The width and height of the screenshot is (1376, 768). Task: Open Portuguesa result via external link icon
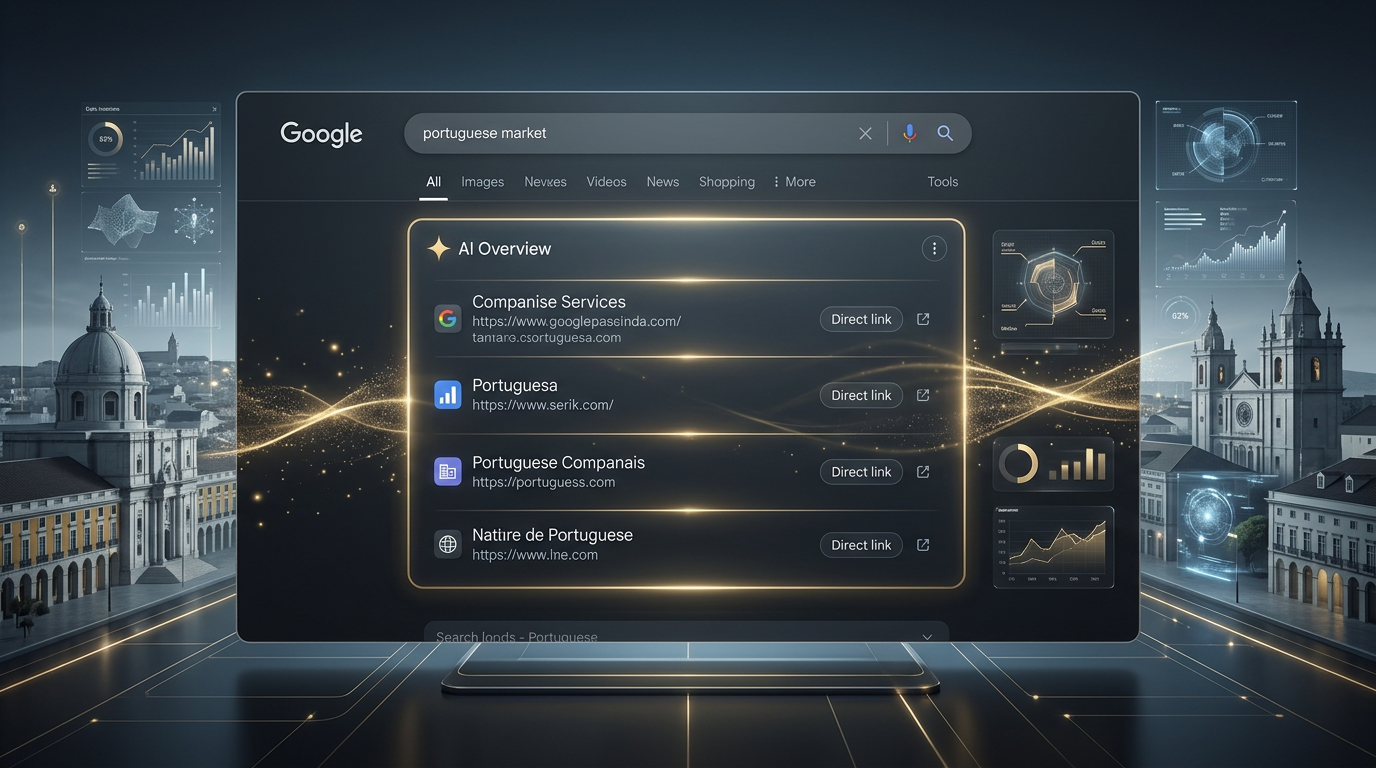pyautogui.click(x=923, y=395)
